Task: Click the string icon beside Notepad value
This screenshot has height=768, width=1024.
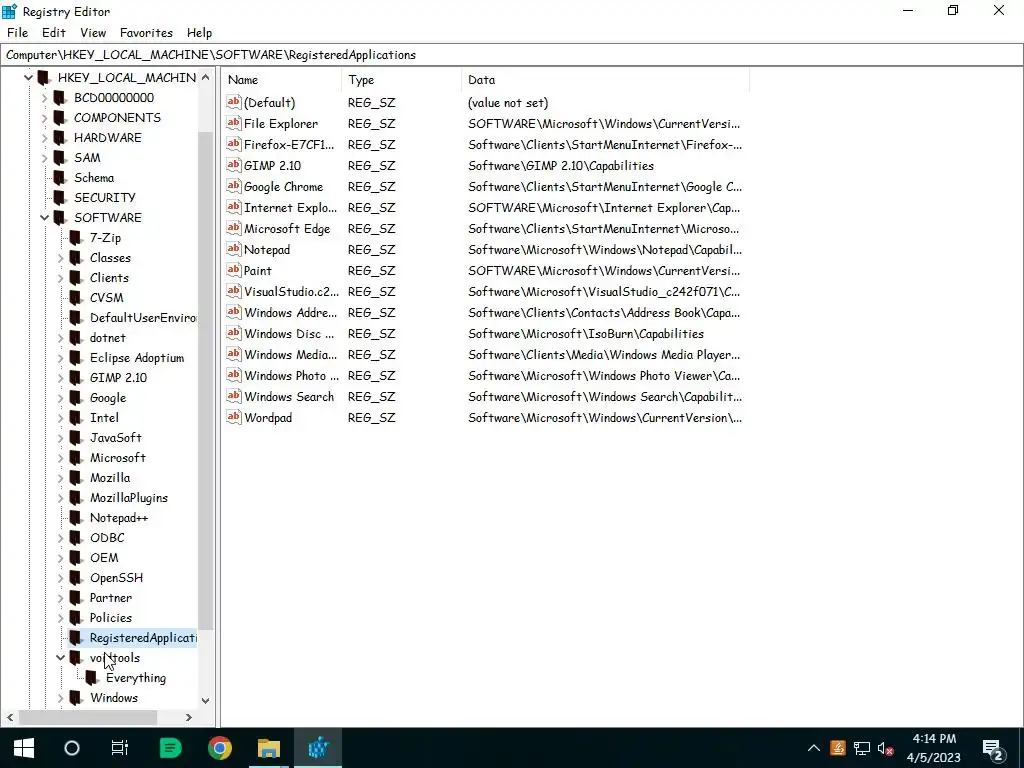Action: pyautogui.click(x=234, y=249)
